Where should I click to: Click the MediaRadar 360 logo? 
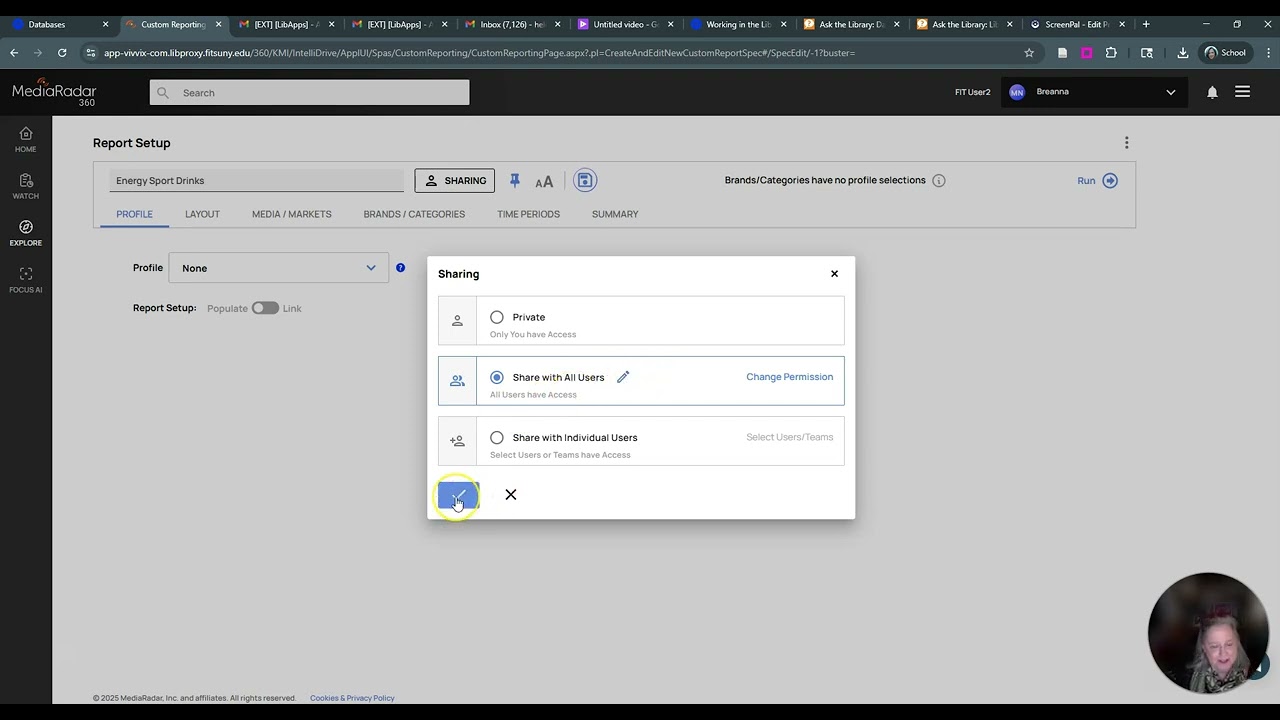[x=54, y=93]
